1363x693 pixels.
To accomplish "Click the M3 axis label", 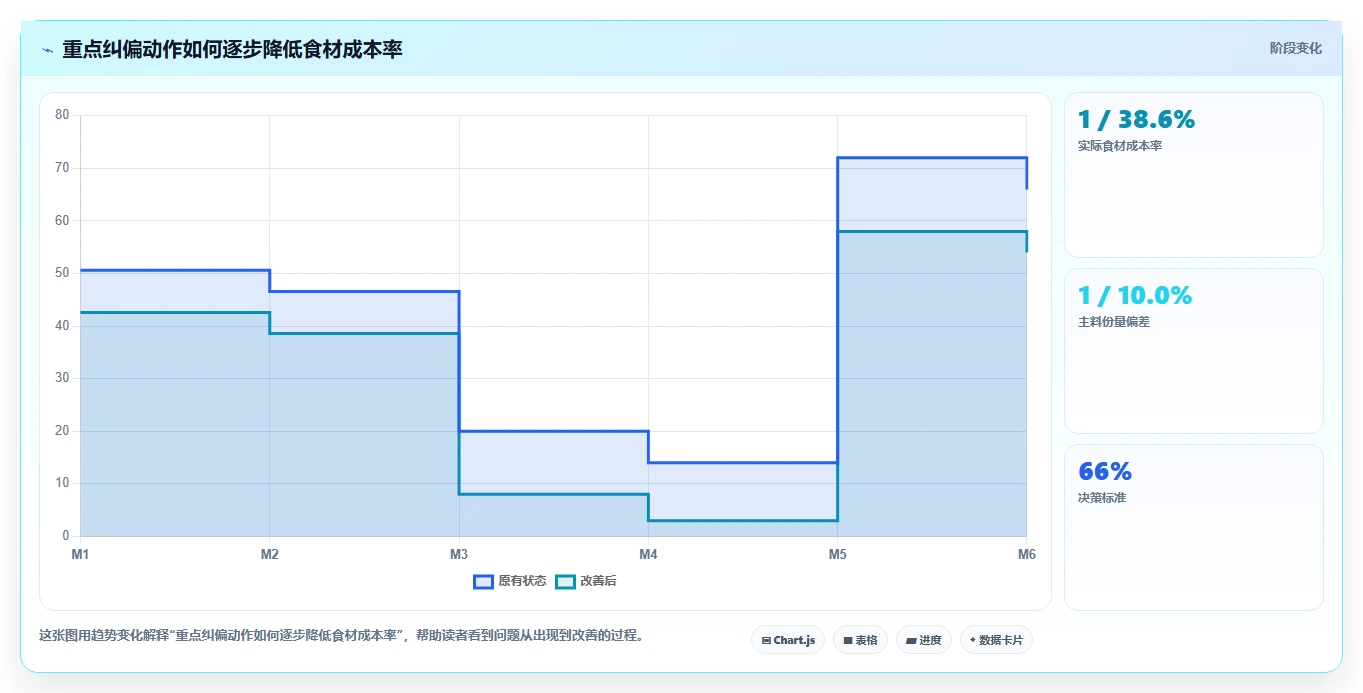I will coord(459,554).
